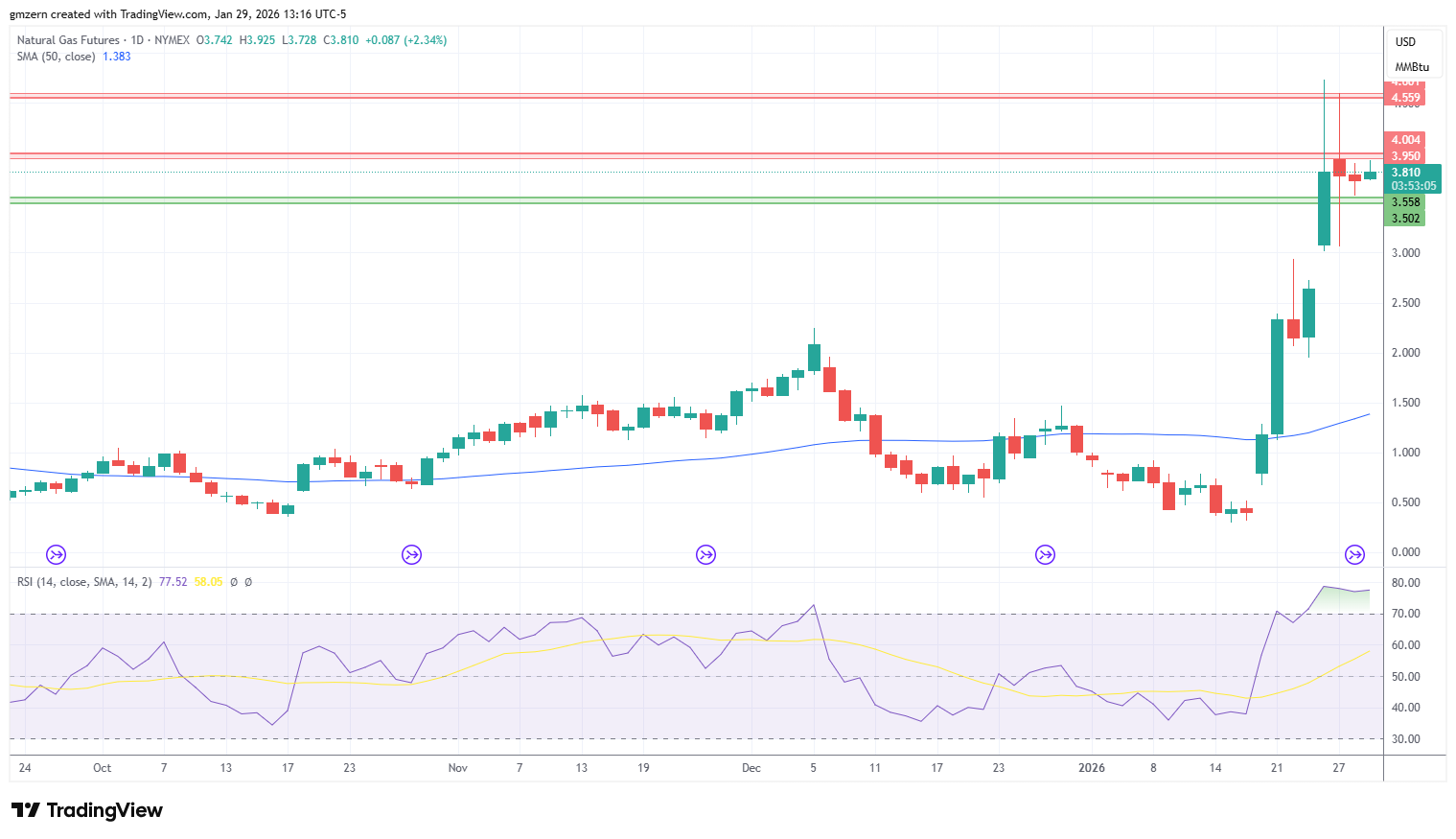This screenshot has height=839, width=1456.
Task: Click the 1D interval label in the legend
Action: coord(137,40)
